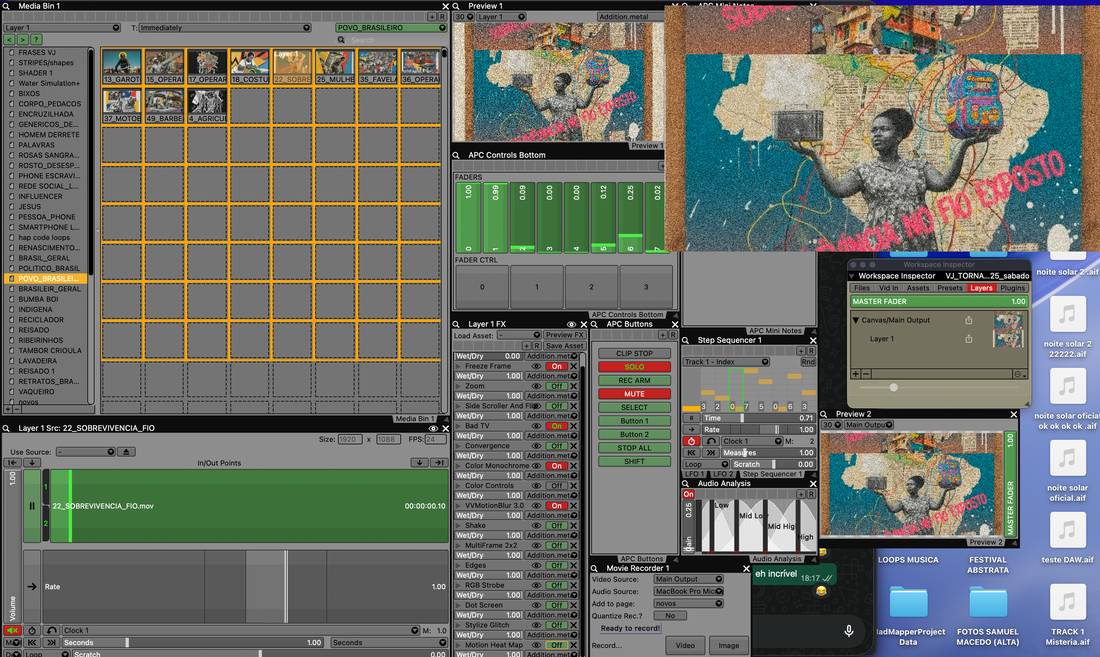
Task: Select the 13_GAROT clip thumbnail
Action: (121, 67)
